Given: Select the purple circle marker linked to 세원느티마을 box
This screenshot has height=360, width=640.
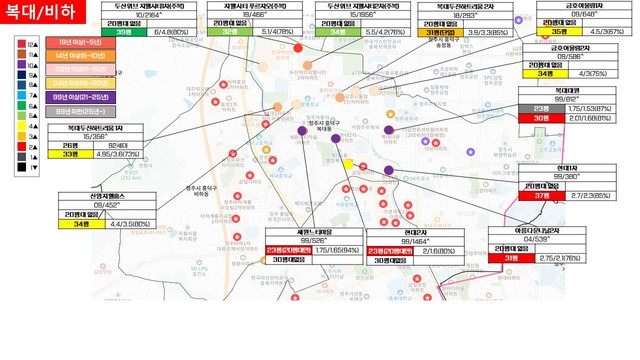Looking at the screenshot, I should [302, 131].
